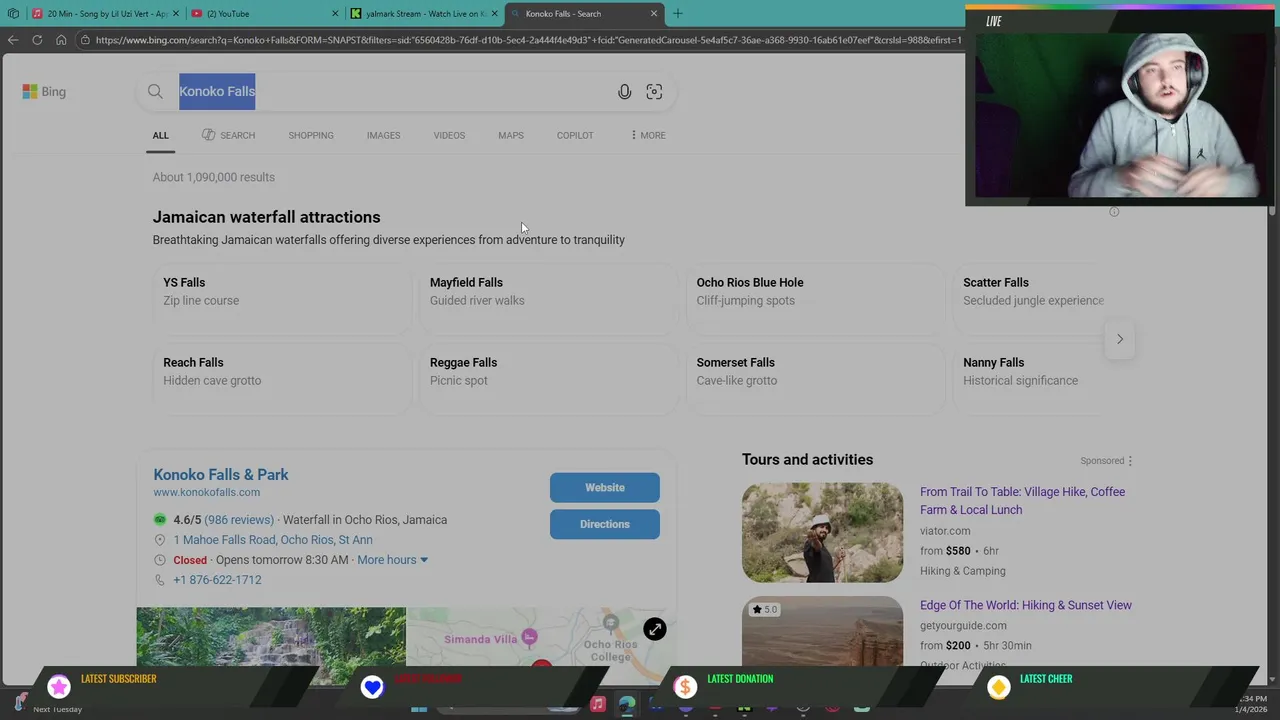The image size is (1280, 720).
Task: Open From Trail To Table tour link
Action: 1022,501
